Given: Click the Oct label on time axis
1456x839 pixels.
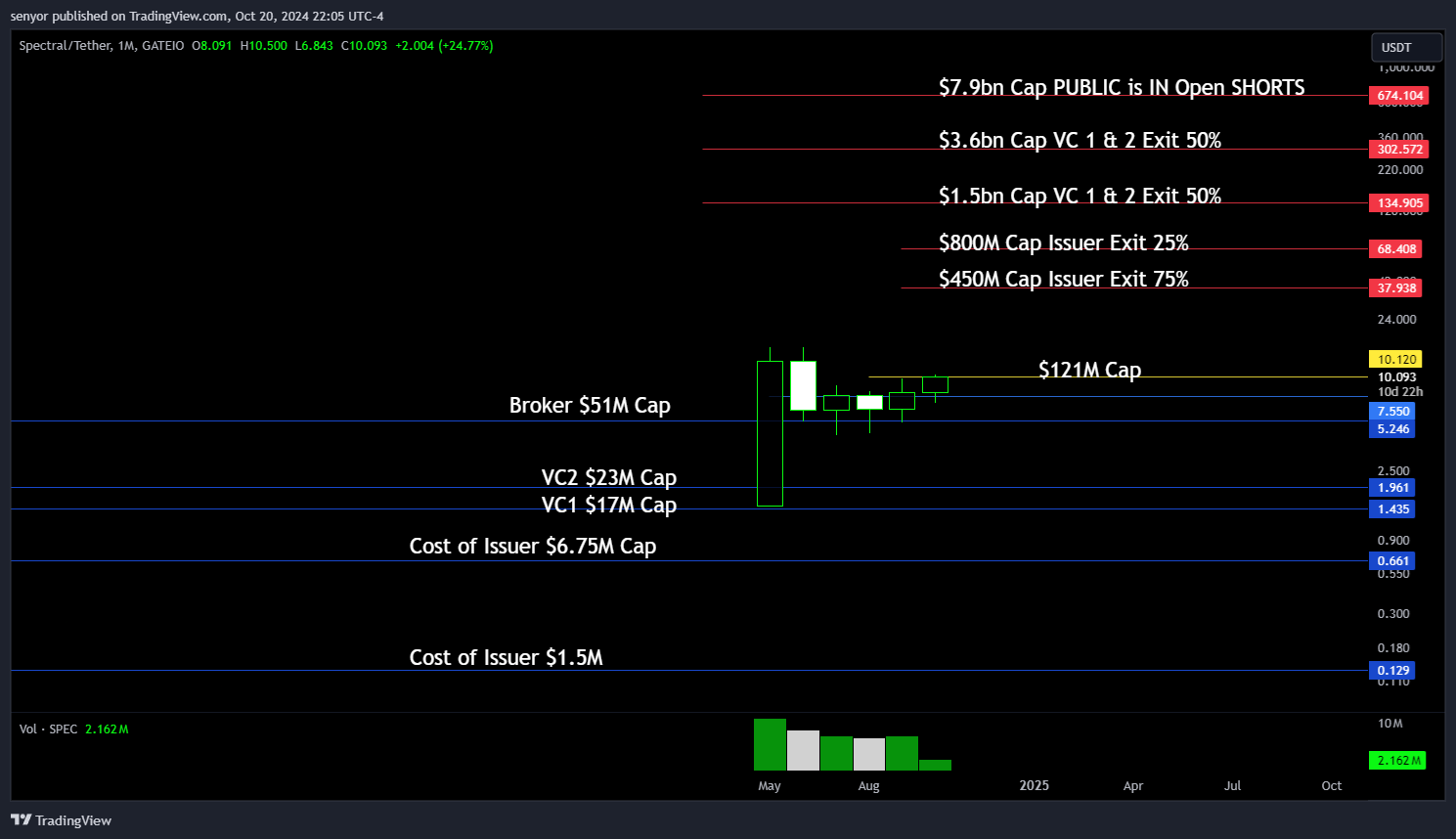Looking at the screenshot, I should pyautogui.click(x=1332, y=786).
